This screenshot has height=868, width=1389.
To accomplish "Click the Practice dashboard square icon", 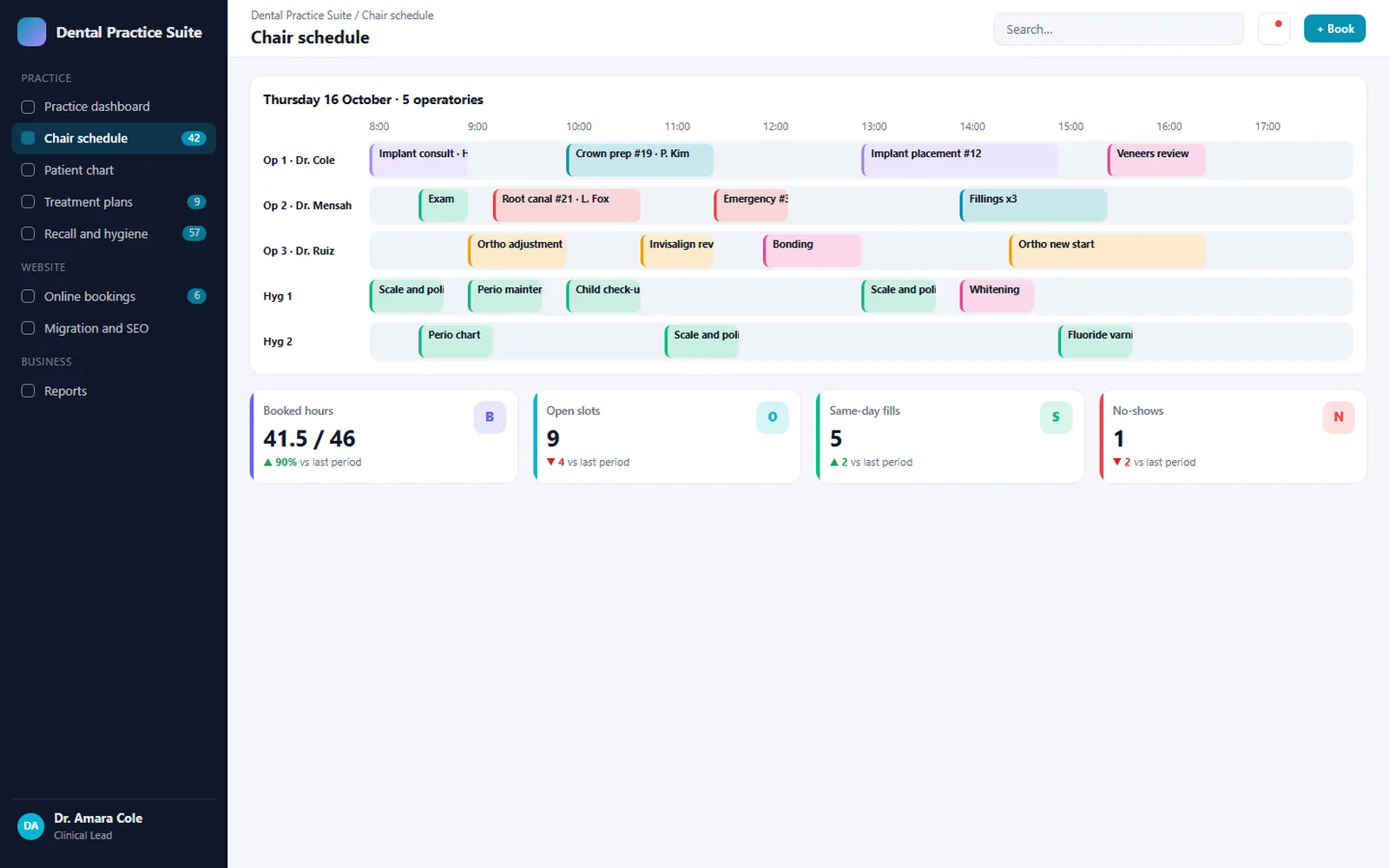I will 28,107.
